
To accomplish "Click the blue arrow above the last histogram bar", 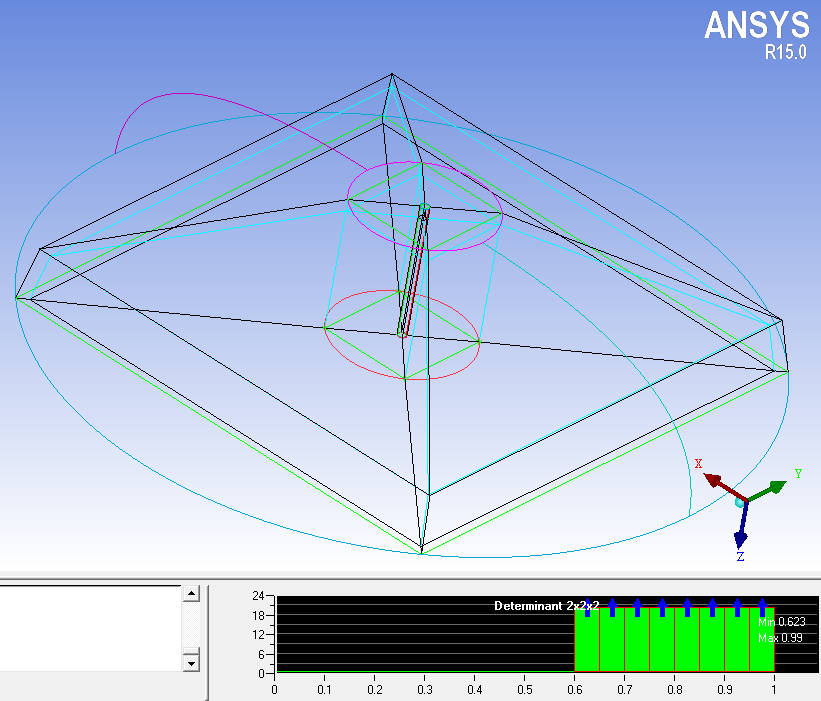I will [762, 608].
